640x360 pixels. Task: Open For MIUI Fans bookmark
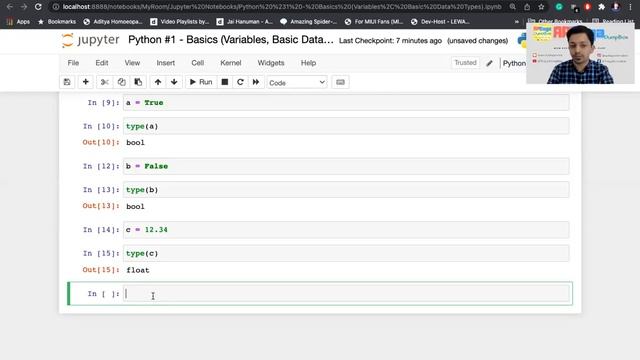[374, 22]
